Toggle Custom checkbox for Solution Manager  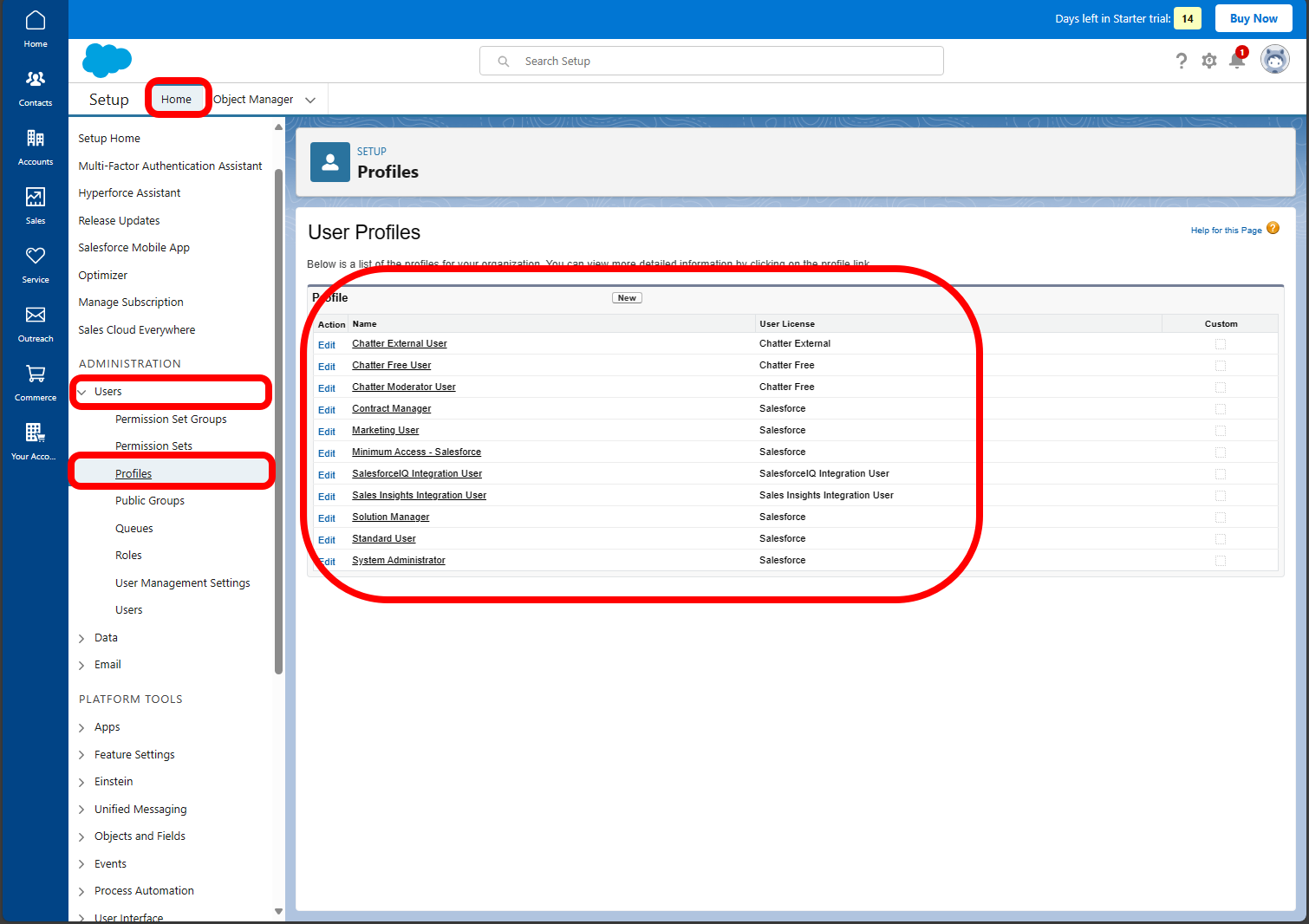[x=1221, y=517]
